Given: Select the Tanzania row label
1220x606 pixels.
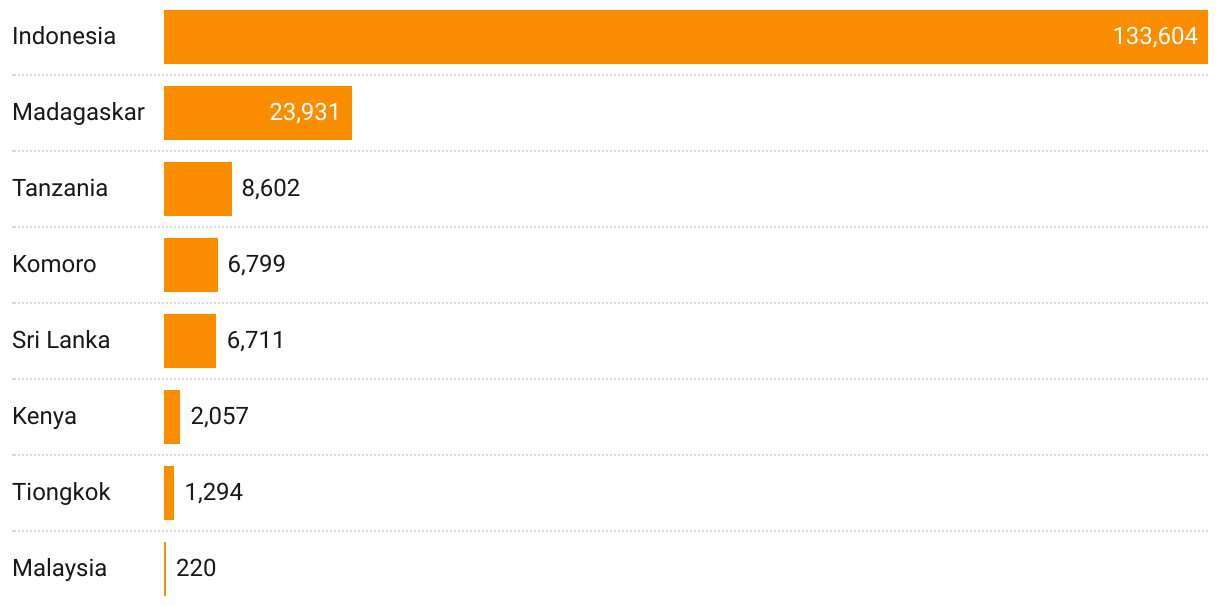Looking at the screenshot, I should point(60,188).
